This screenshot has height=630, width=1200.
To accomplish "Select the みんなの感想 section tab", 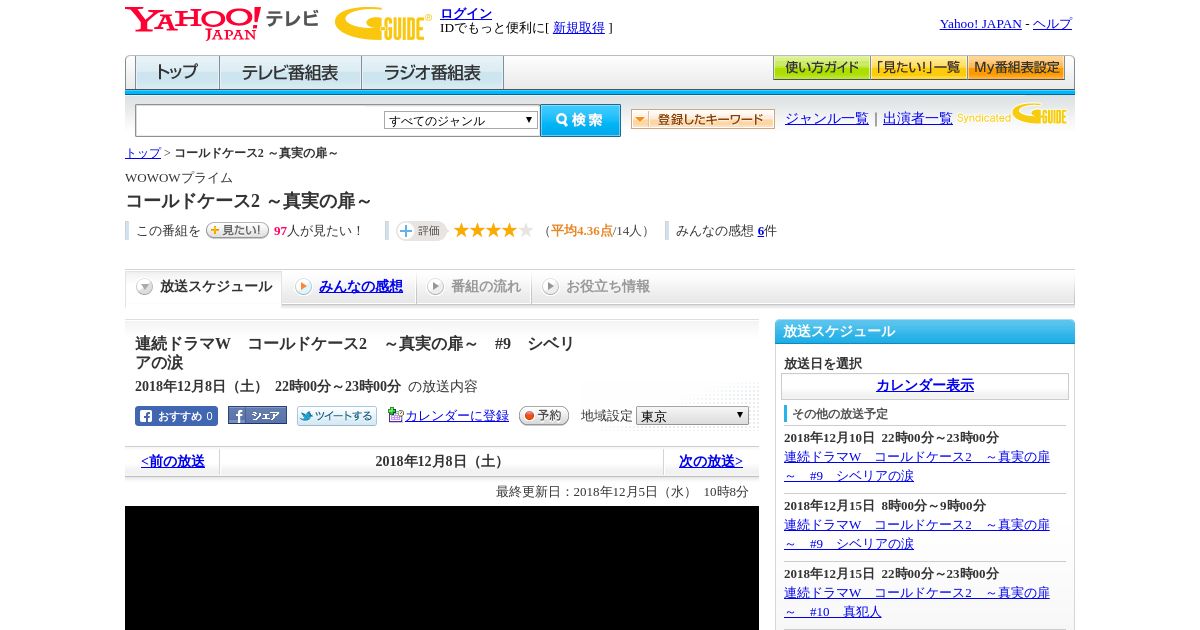I will tap(349, 287).
